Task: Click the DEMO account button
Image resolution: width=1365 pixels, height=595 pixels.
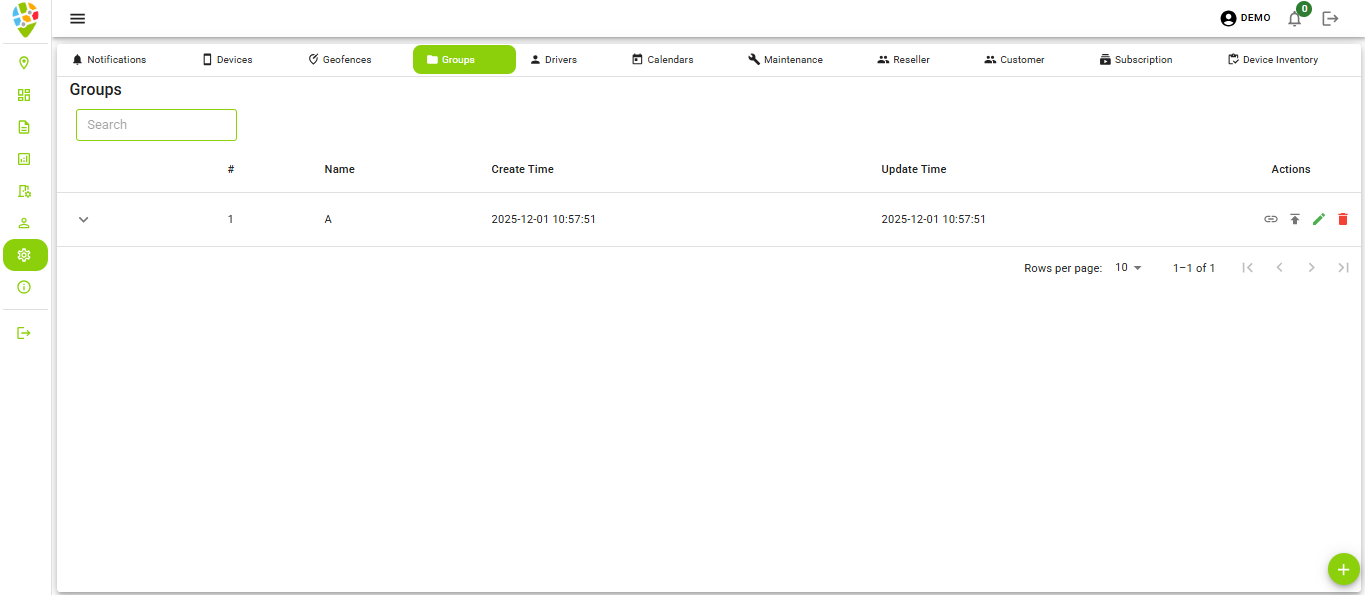Action: pos(1244,17)
